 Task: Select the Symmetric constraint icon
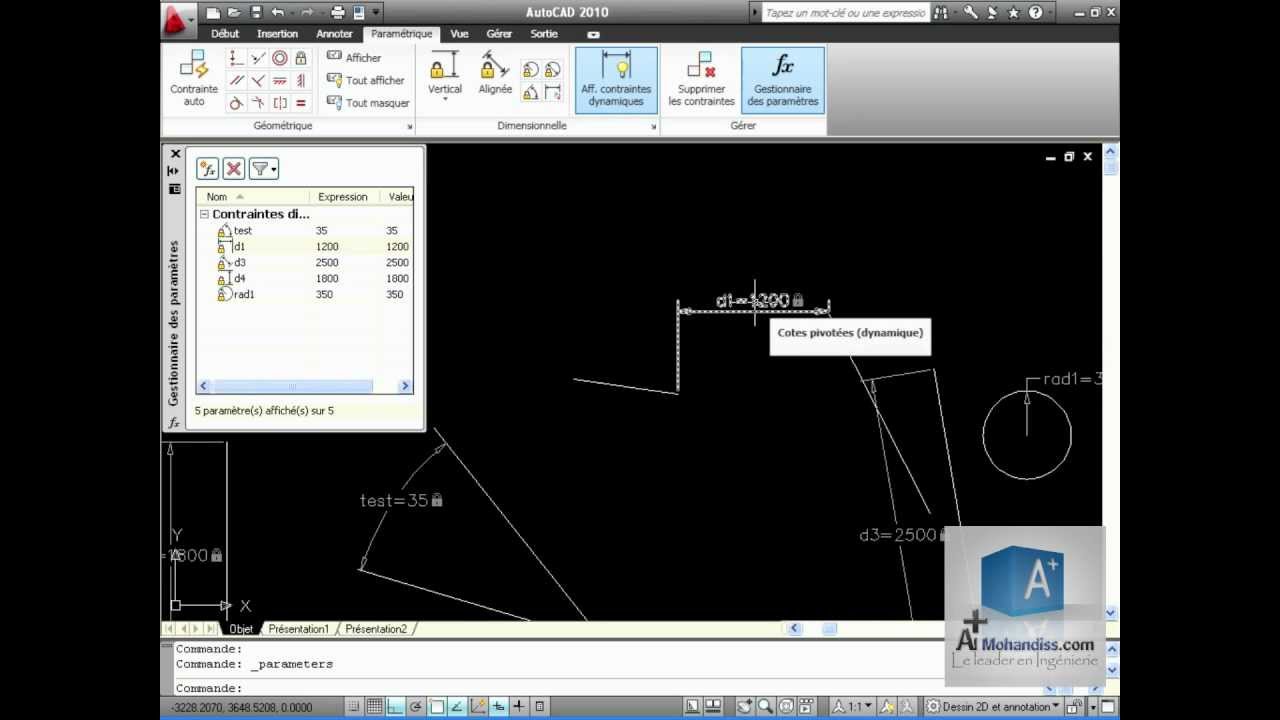tap(280, 103)
